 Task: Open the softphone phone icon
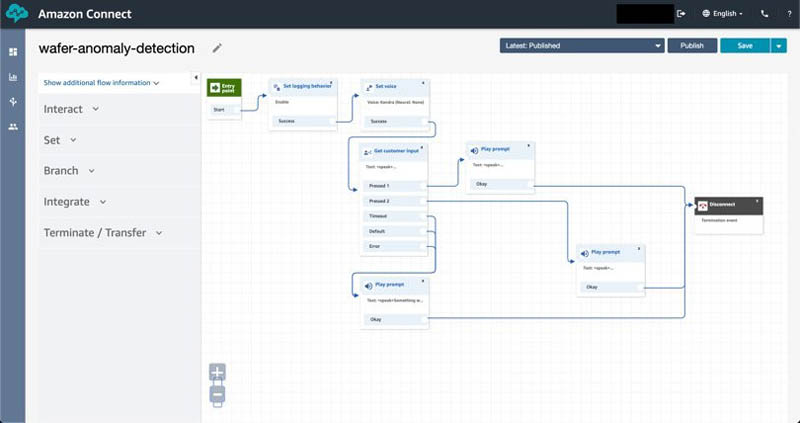coord(764,14)
